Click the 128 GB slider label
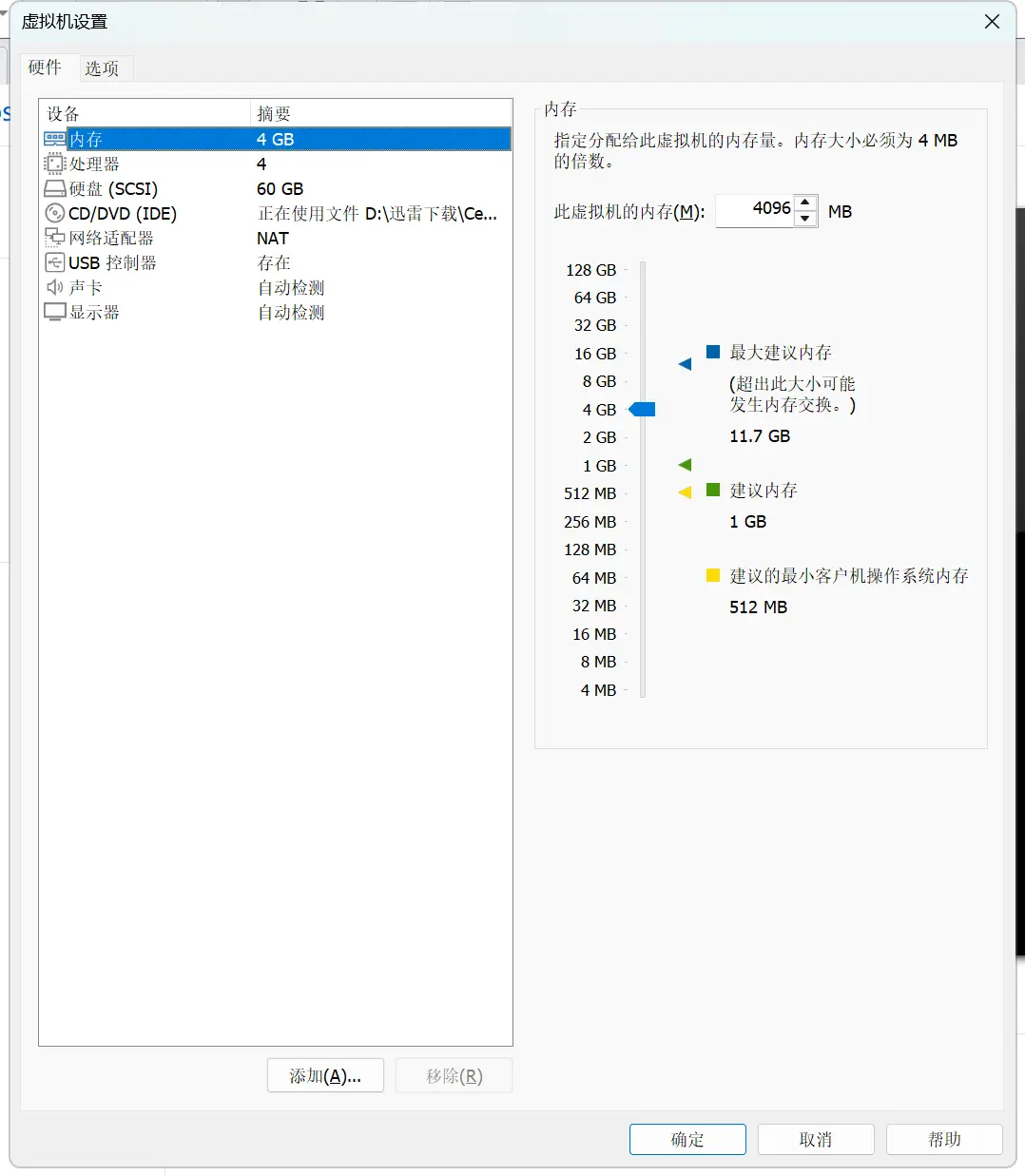The image size is (1025, 1176). [590, 270]
